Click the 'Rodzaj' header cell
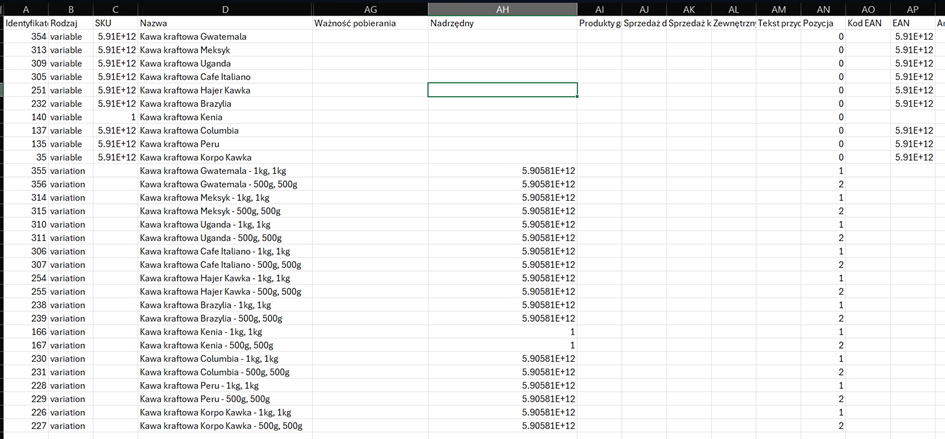 71,23
